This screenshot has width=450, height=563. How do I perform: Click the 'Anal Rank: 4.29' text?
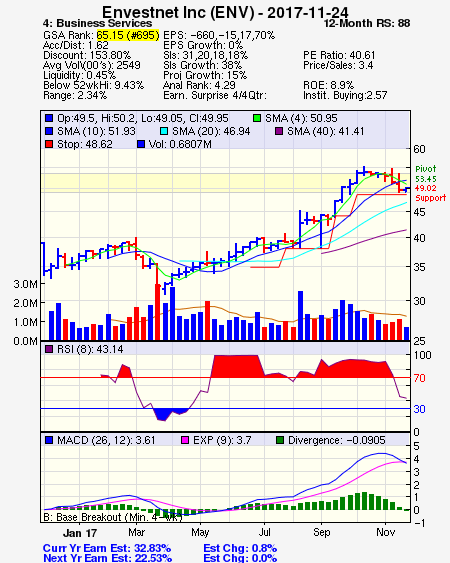(x=199, y=85)
